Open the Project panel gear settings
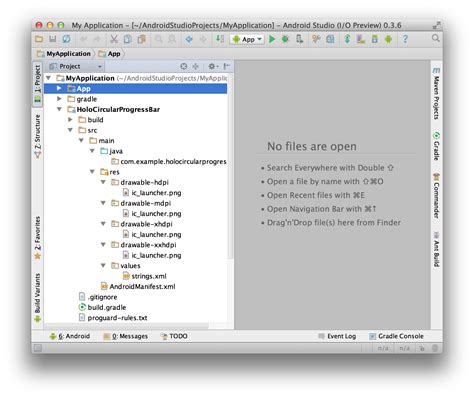 (213, 66)
